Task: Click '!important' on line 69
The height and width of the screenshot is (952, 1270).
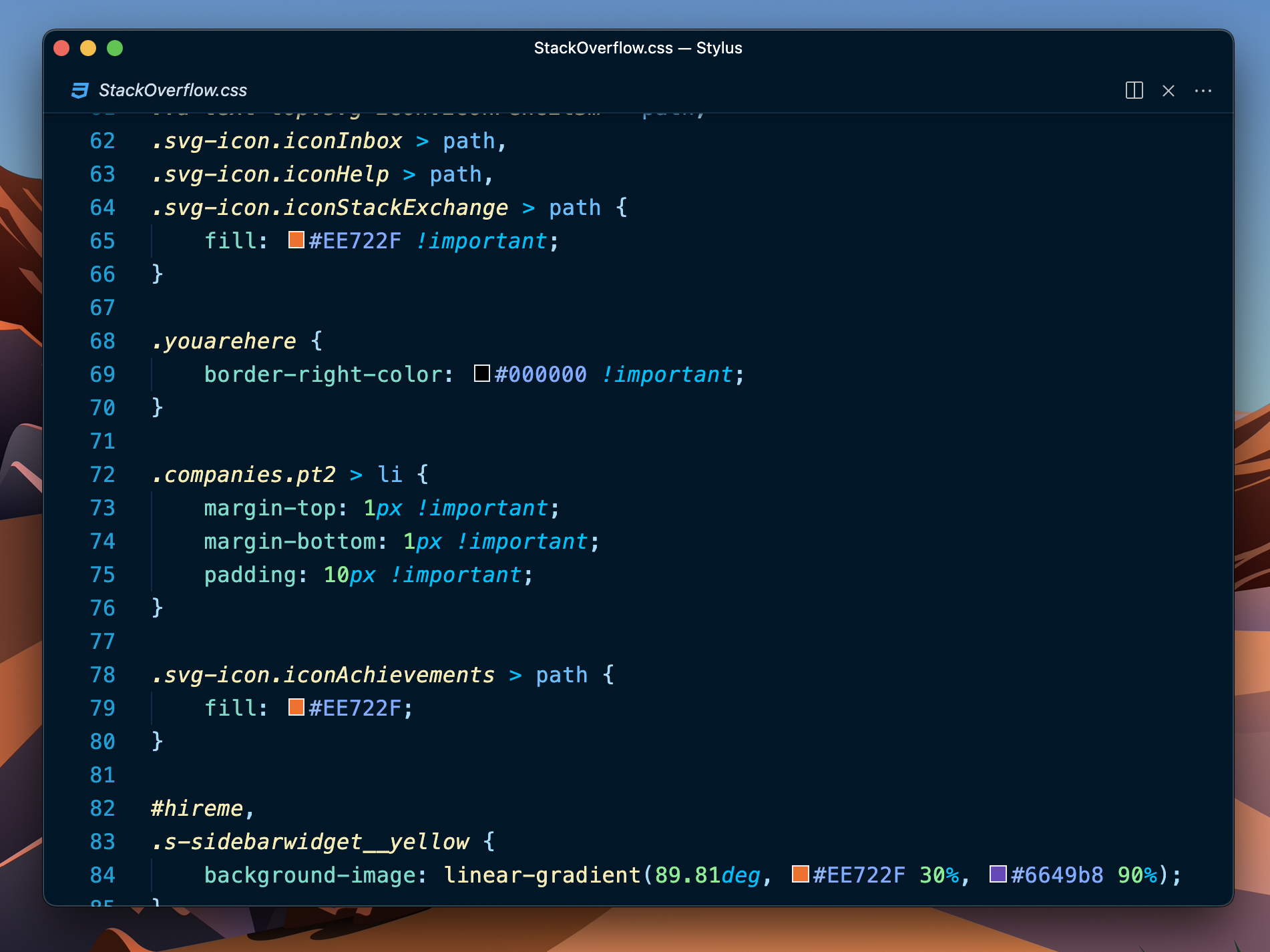Action: click(x=667, y=375)
